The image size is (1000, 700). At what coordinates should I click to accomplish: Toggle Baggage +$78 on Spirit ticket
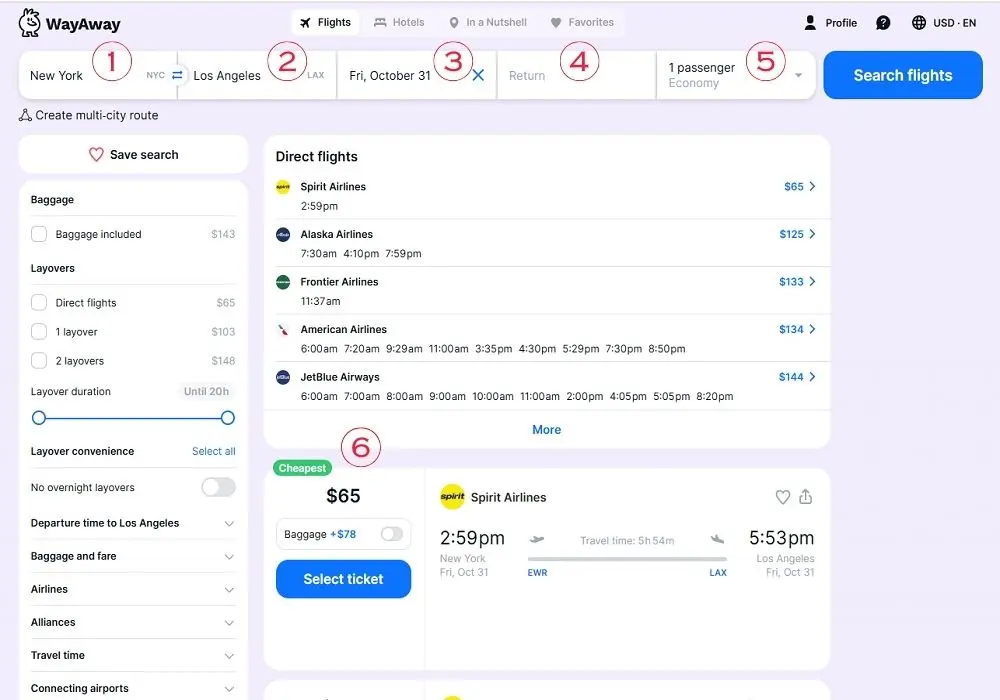pyautogui.click(x=392, y=534)
